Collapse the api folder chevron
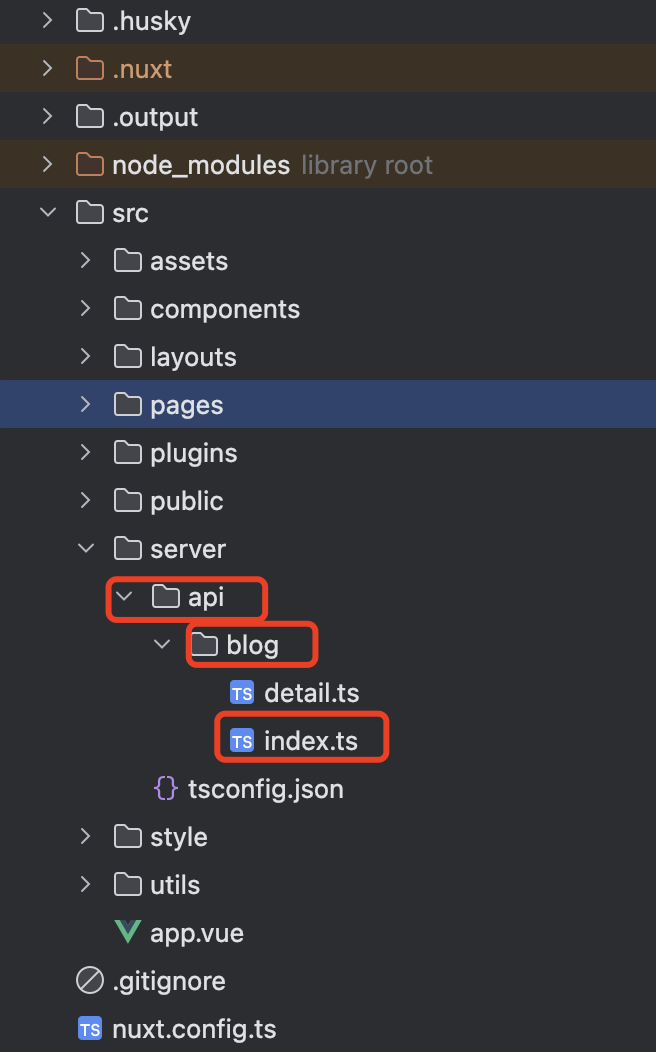656x1052 pixels. tap(124, 597)
